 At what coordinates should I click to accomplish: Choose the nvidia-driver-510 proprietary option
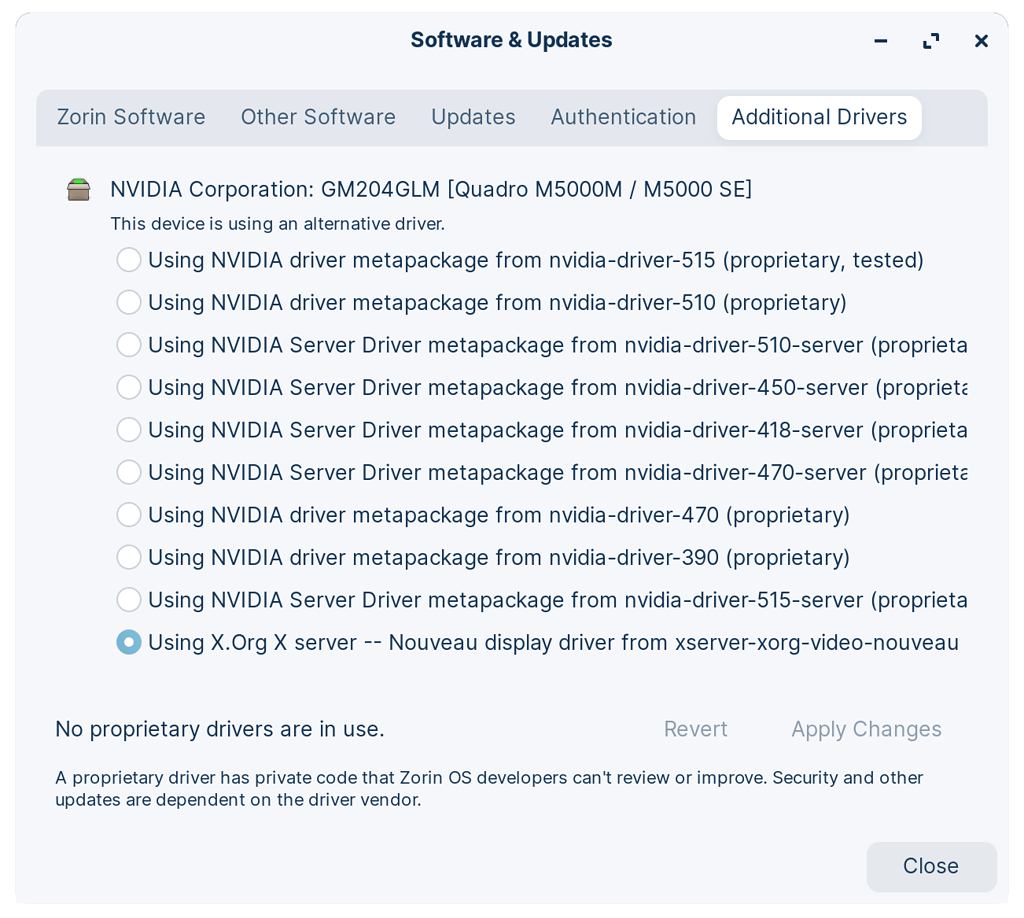click(x=129, y=302)
